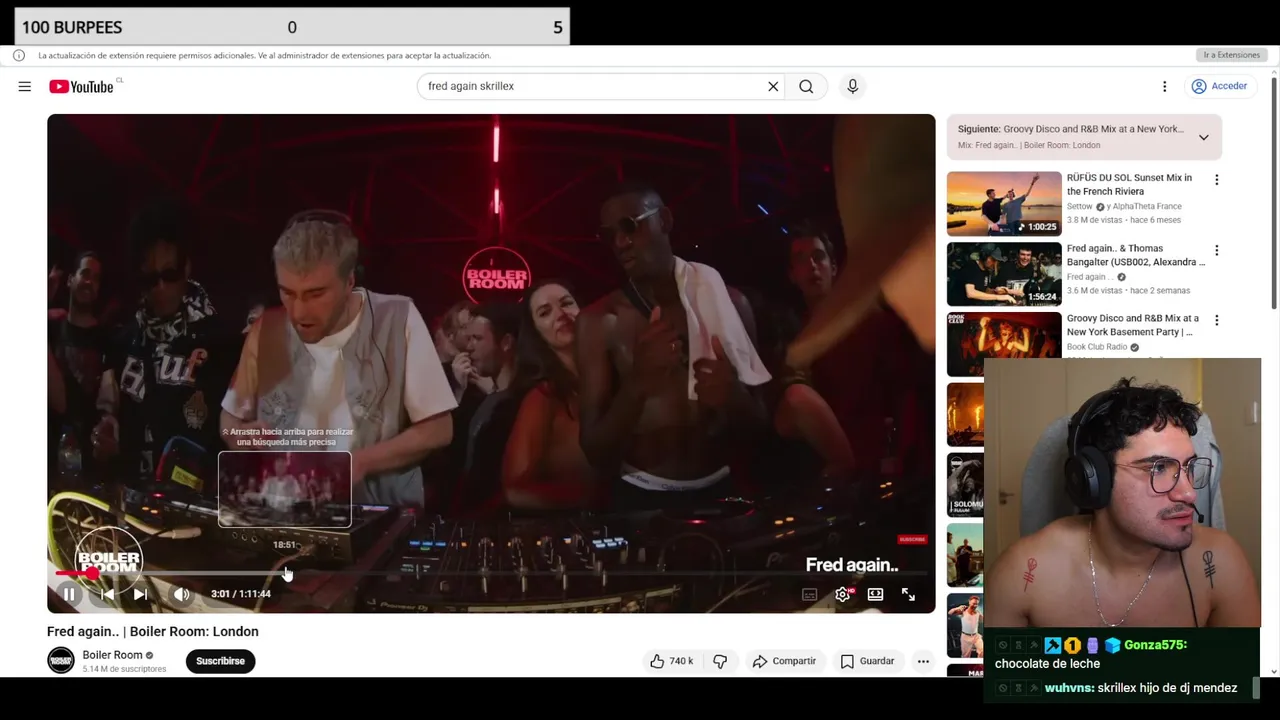The width and height of the screenshot is (1280, 720).
Task: Like the video with the thumbs-up 740 k
Action: coord(671,661)
